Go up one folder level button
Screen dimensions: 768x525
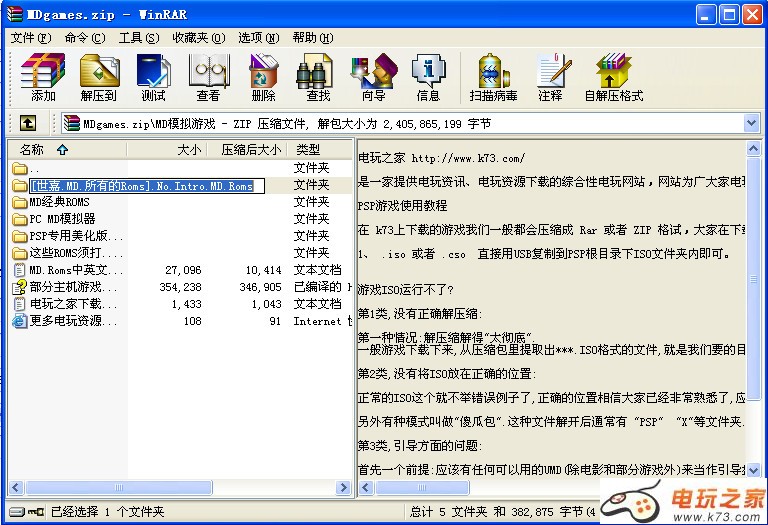pos(28,123)
